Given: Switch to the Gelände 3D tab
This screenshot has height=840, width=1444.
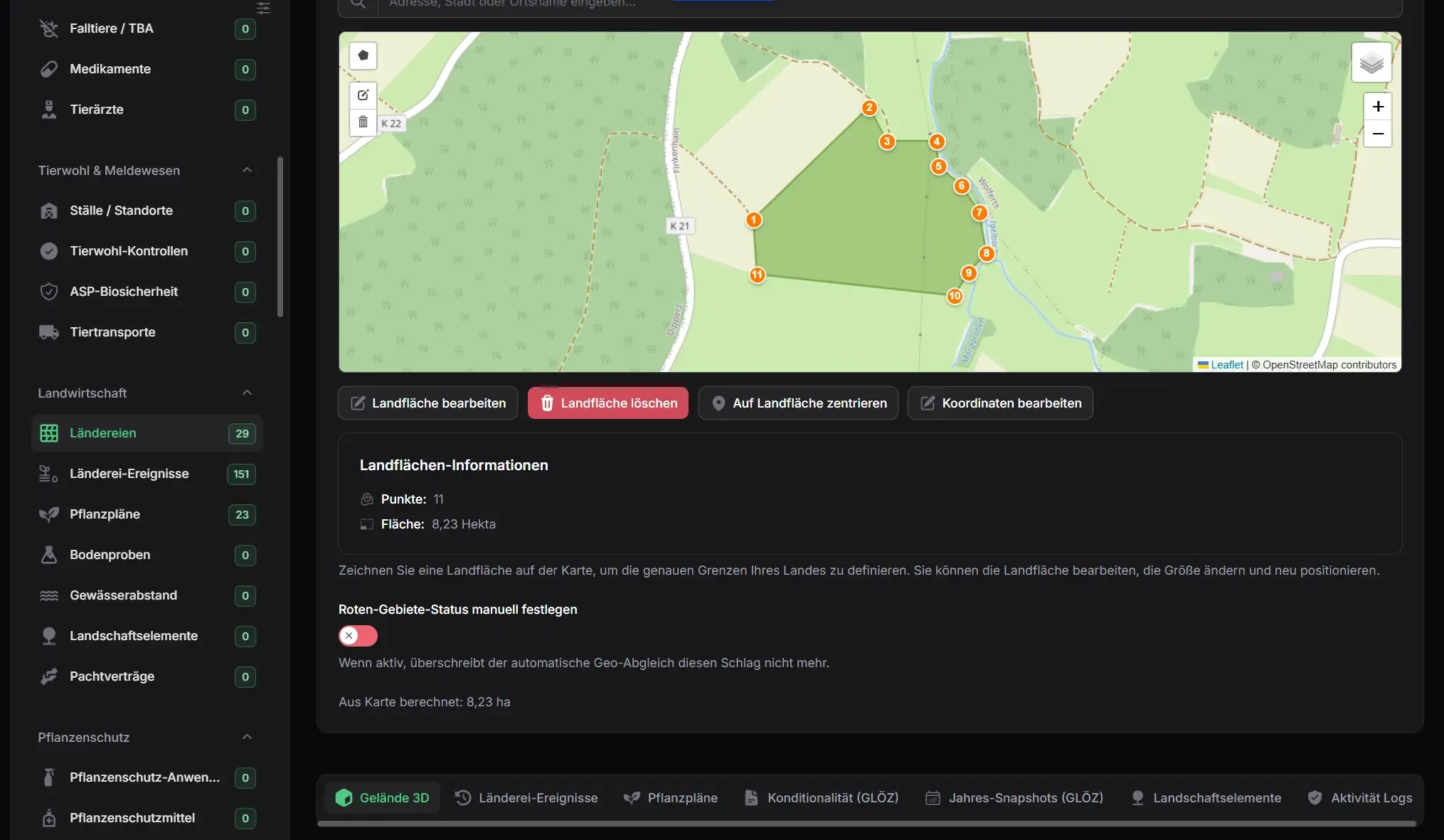Looking at the screenshot, I should pos(382,798).
